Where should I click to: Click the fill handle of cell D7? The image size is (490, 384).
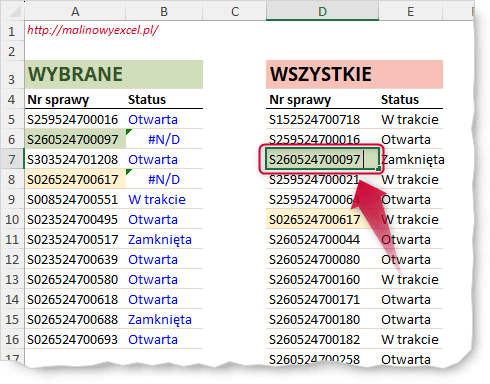(378, 169)
